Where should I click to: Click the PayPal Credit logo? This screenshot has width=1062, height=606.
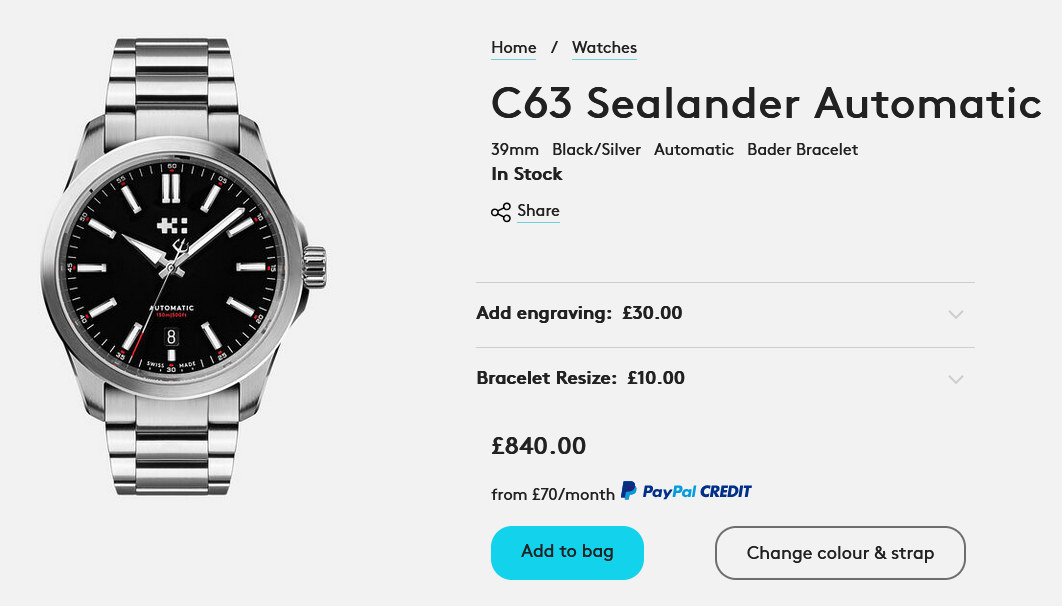(x=686, y=491)
